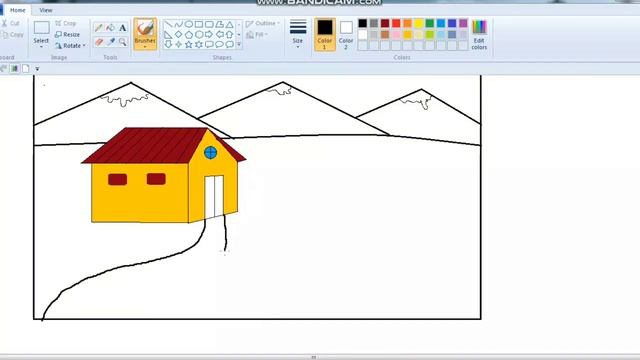Click the white door of the house
Viewport: 640px width, 360px height.
214,197
